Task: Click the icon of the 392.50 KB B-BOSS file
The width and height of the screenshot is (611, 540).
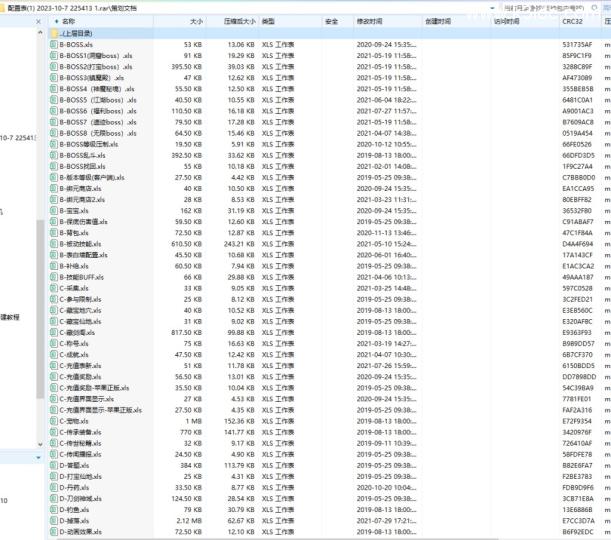Action: coord(54,155)
